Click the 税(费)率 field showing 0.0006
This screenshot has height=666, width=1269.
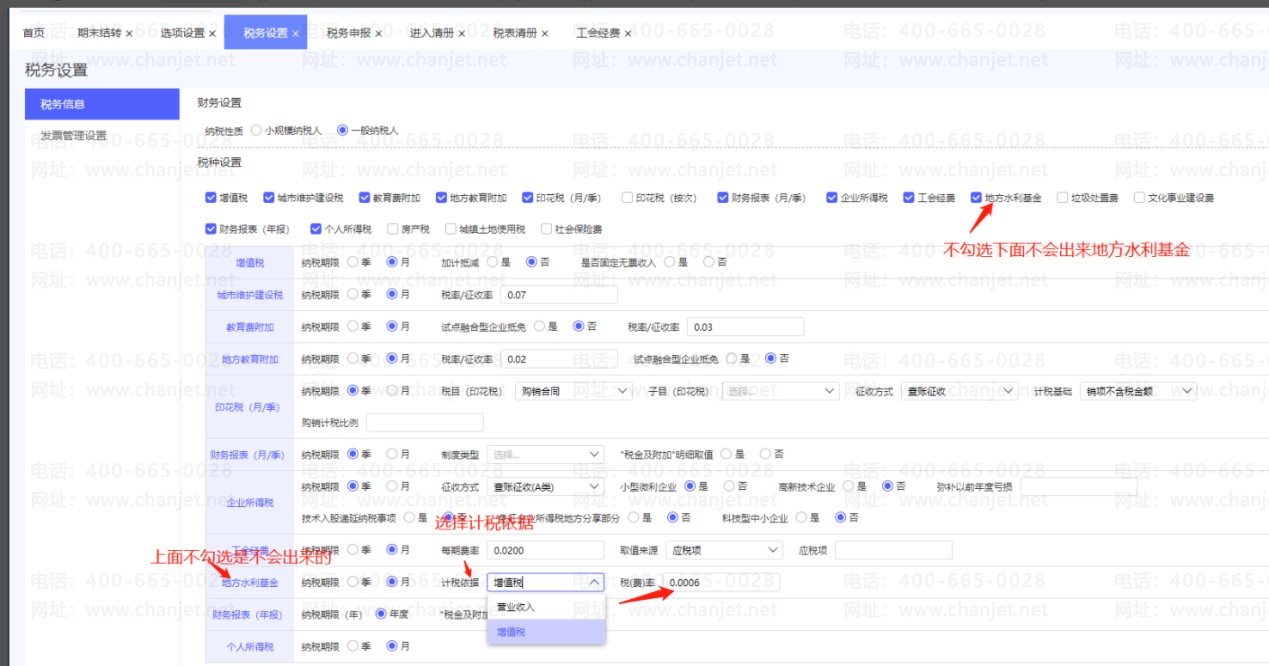pos(721,582)
